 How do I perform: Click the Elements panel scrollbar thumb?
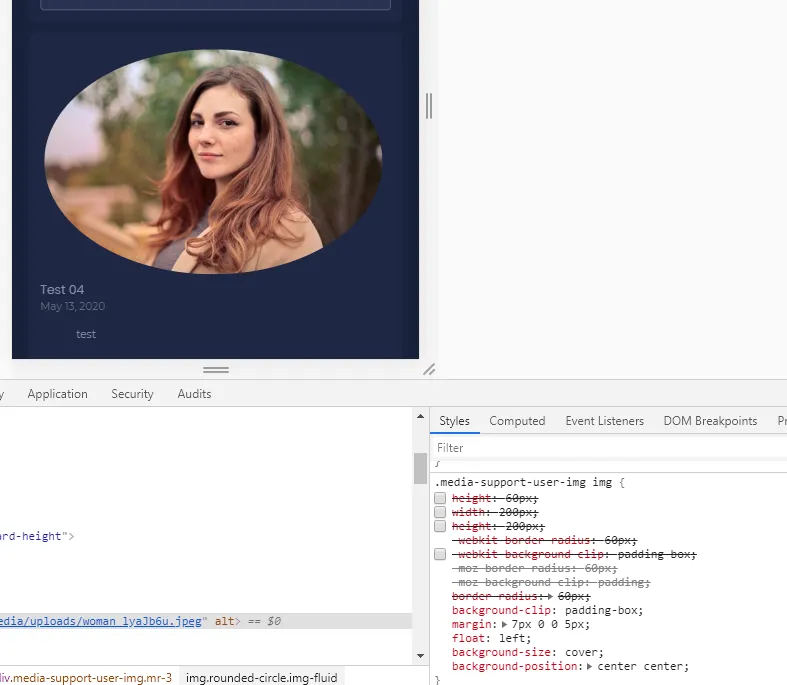[x=421, y=468]
